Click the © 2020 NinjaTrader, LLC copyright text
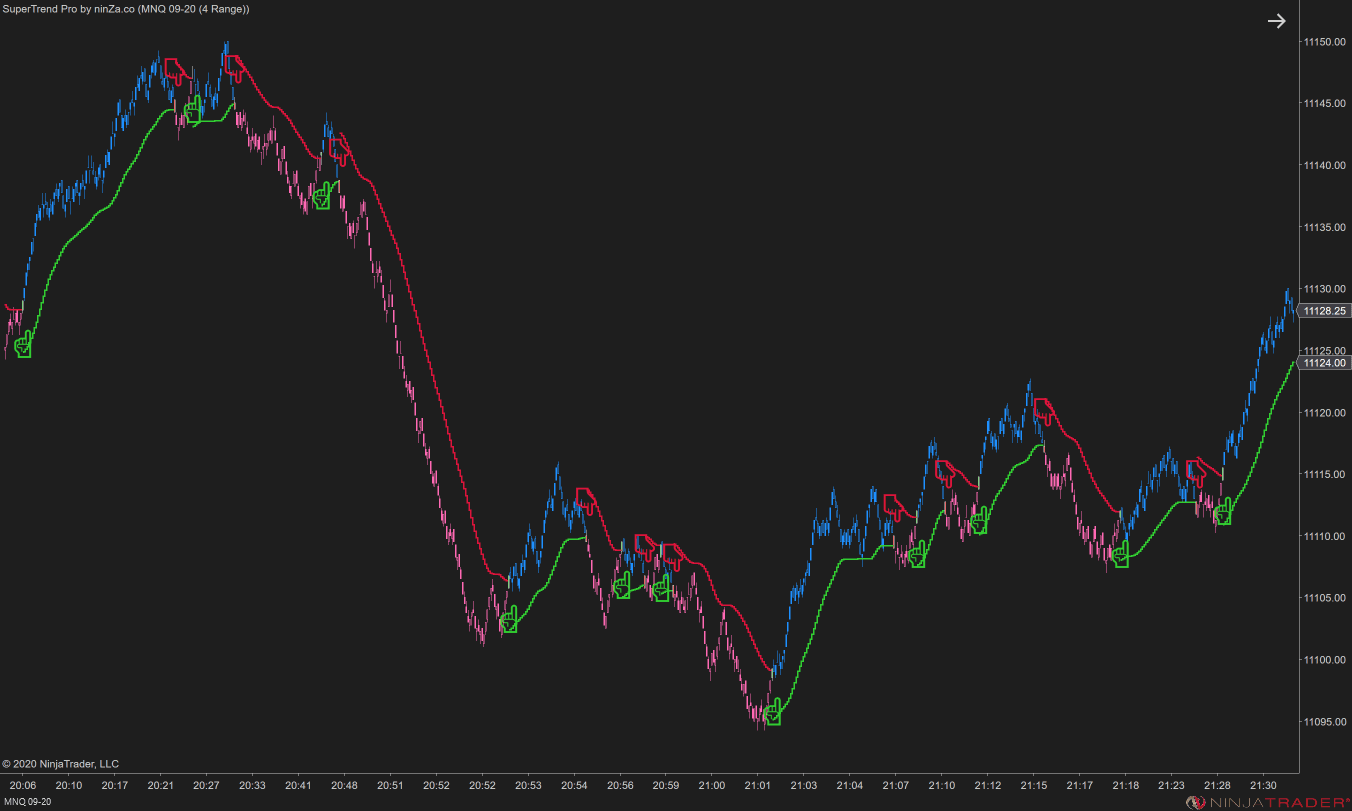This screenshot has width=1352, height=811. pos(61,764)
